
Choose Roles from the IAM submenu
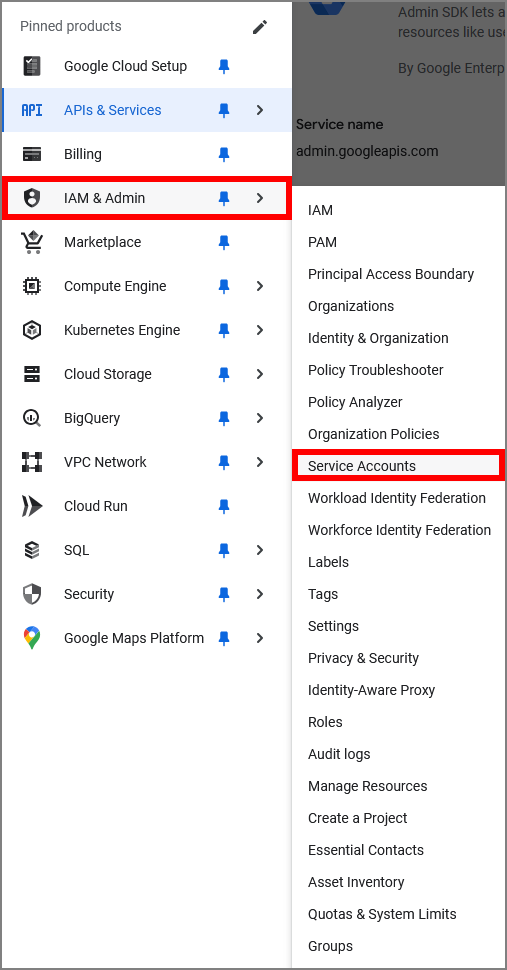325,722
